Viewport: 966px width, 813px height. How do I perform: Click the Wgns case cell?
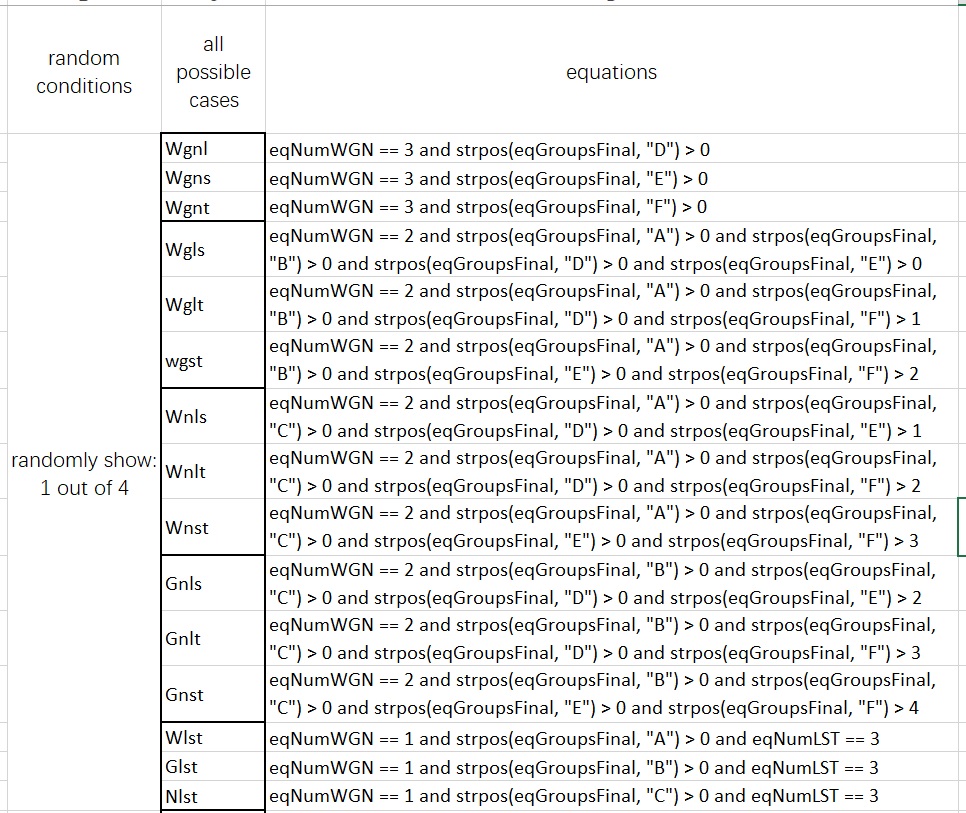[x=213, y=178]
